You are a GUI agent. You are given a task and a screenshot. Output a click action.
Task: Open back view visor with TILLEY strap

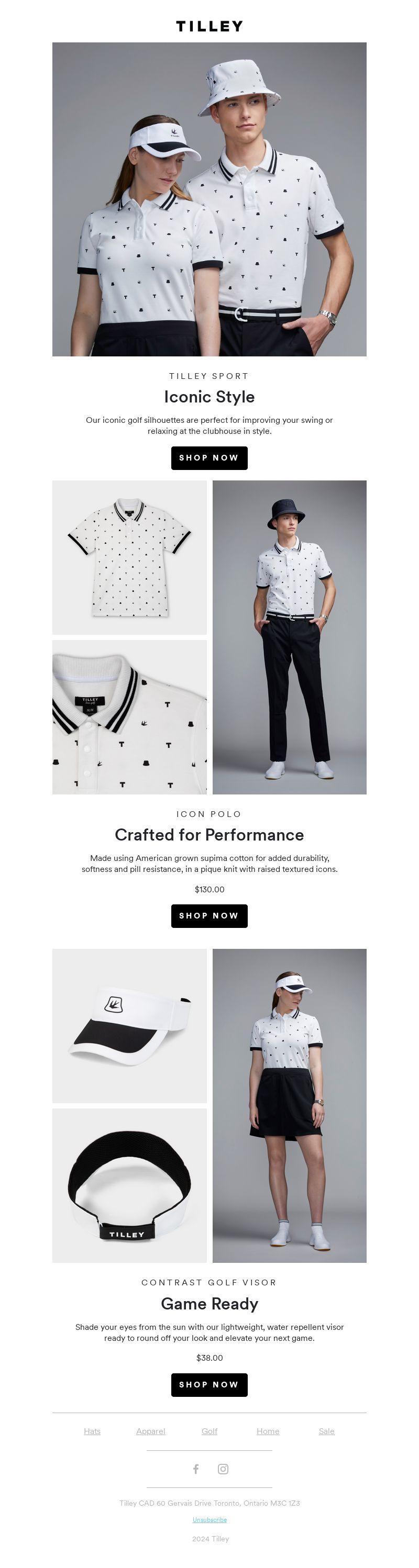pyautogui.click(x=129, y=1185)
